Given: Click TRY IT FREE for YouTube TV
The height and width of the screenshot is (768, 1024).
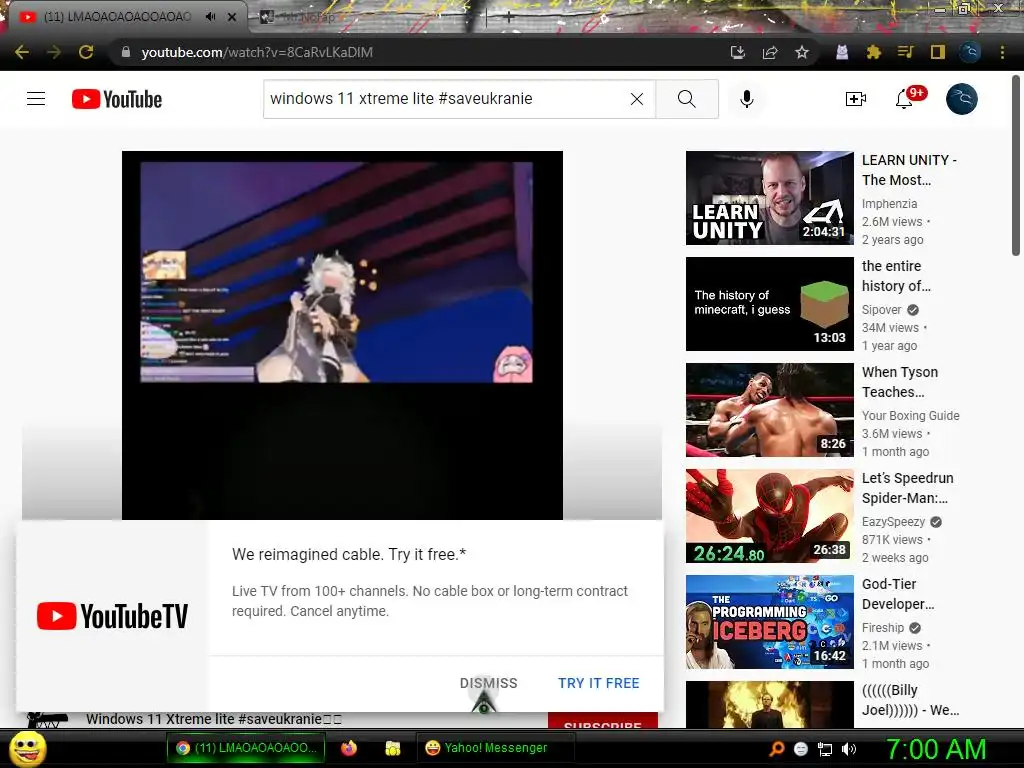Looking at the screenshot, I should pos(599,683).
